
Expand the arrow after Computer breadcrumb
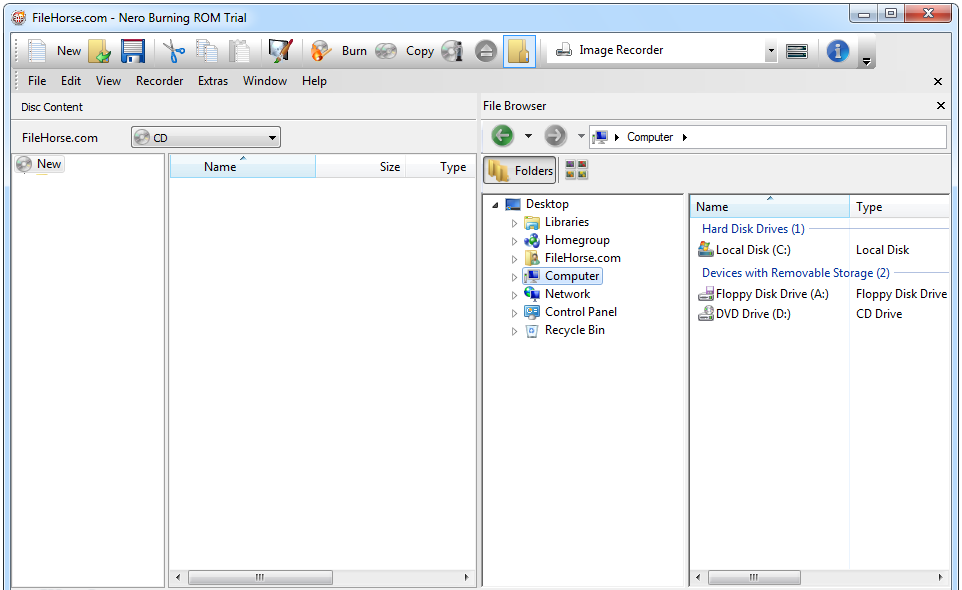point(685,137)
